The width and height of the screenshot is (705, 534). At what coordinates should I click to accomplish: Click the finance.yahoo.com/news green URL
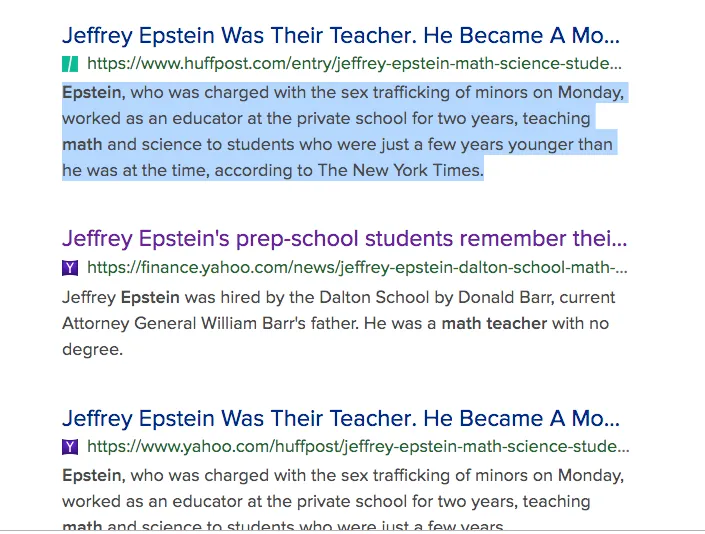pyautogui.click(x=357, y=268)
